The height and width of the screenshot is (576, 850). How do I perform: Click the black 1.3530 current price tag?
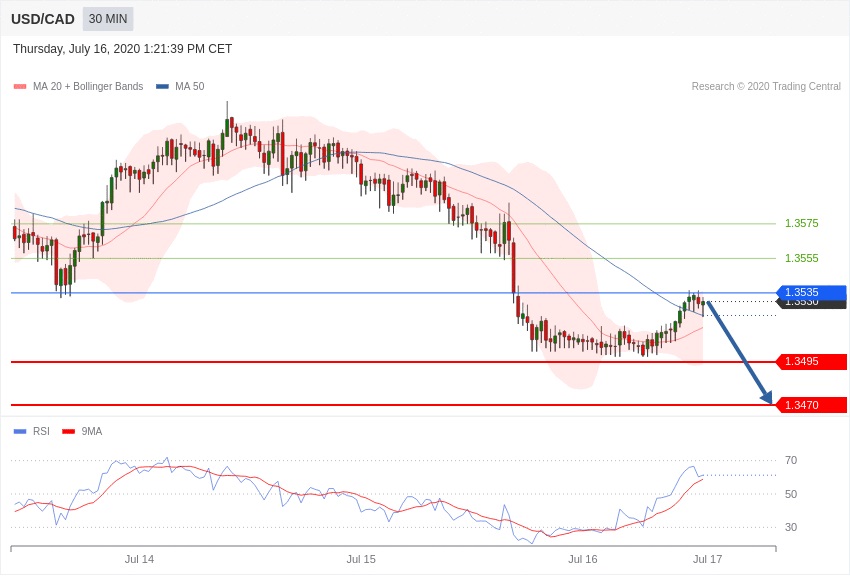pyautogui.click(x=812, y=304)
